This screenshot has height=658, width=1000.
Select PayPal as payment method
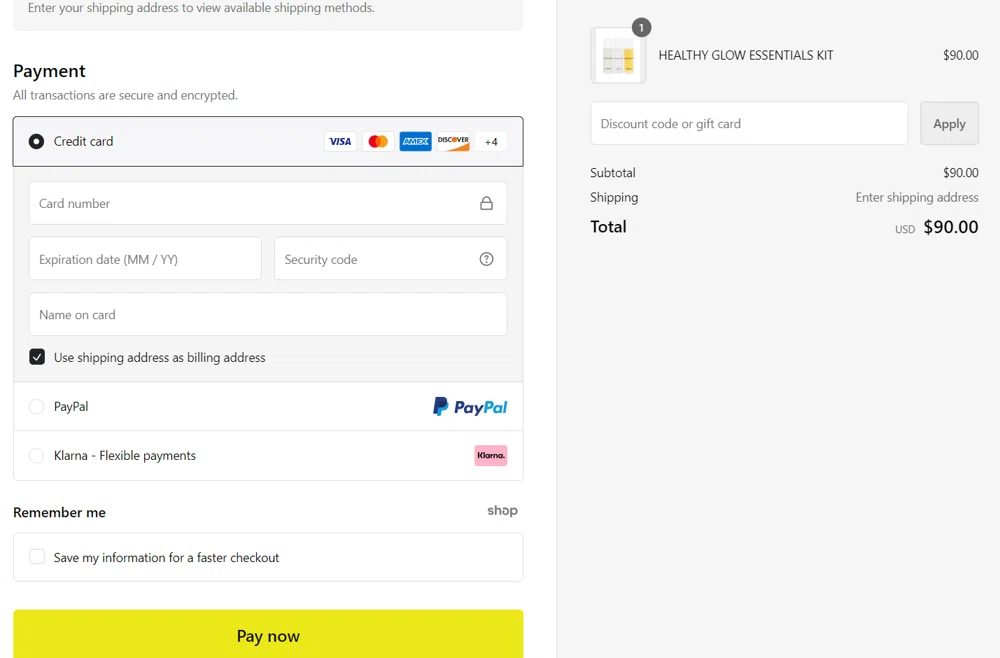(36, 406)
